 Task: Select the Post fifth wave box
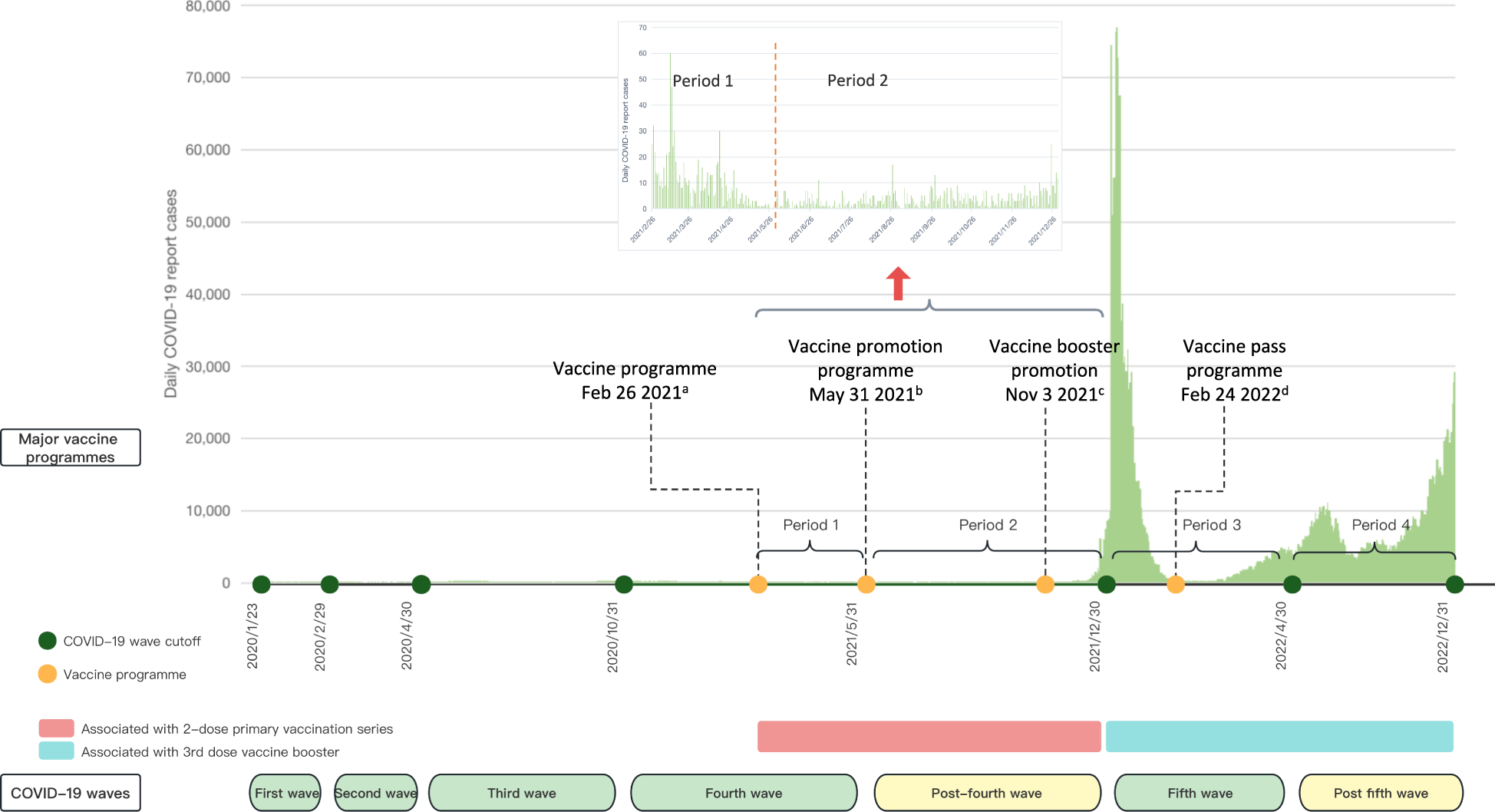(1381, 793)
